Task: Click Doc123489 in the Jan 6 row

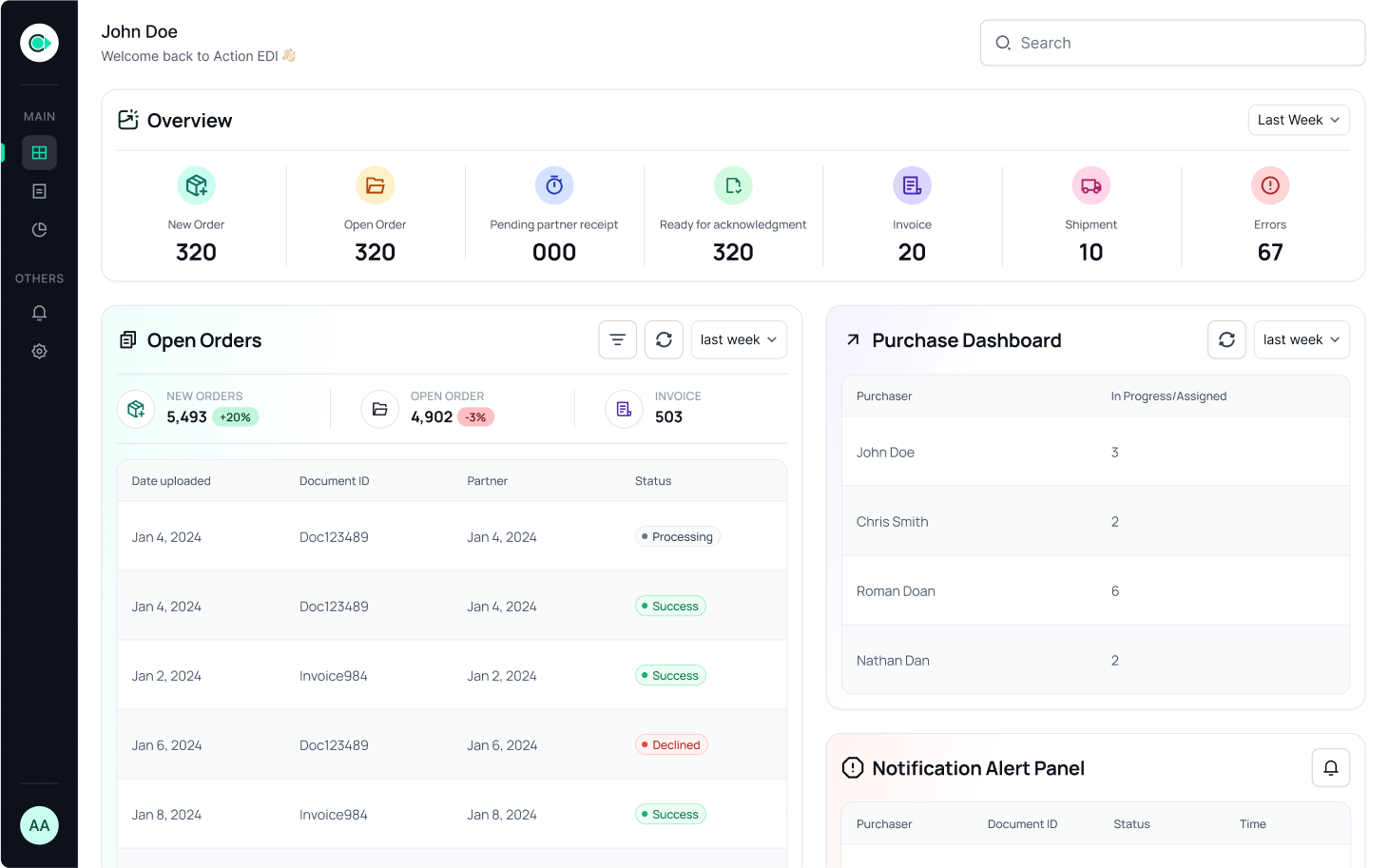Action: tap(334, 745)
